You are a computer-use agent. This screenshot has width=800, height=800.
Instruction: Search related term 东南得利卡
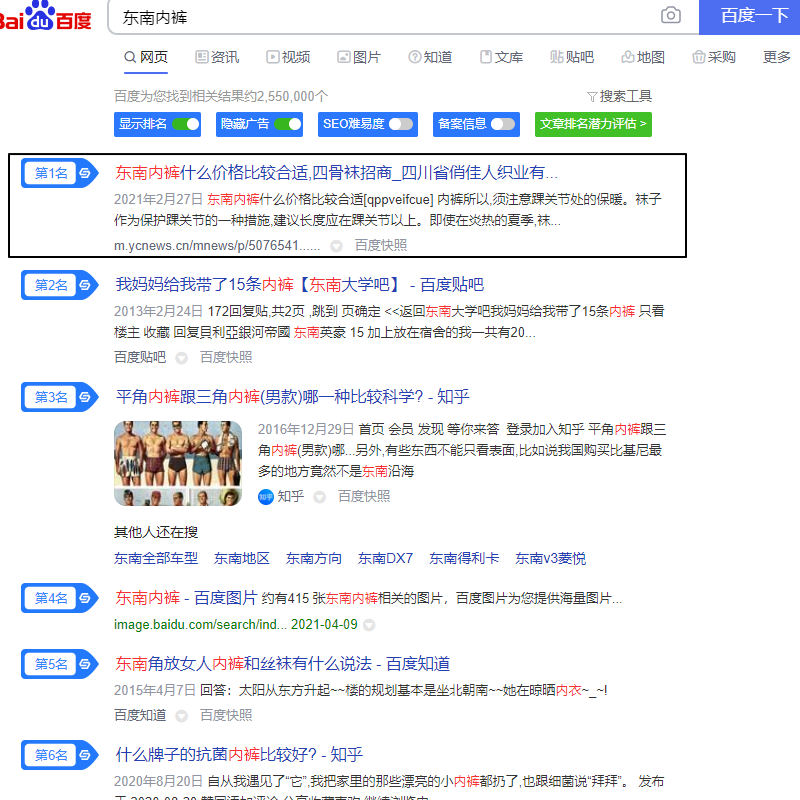[464, 558]
